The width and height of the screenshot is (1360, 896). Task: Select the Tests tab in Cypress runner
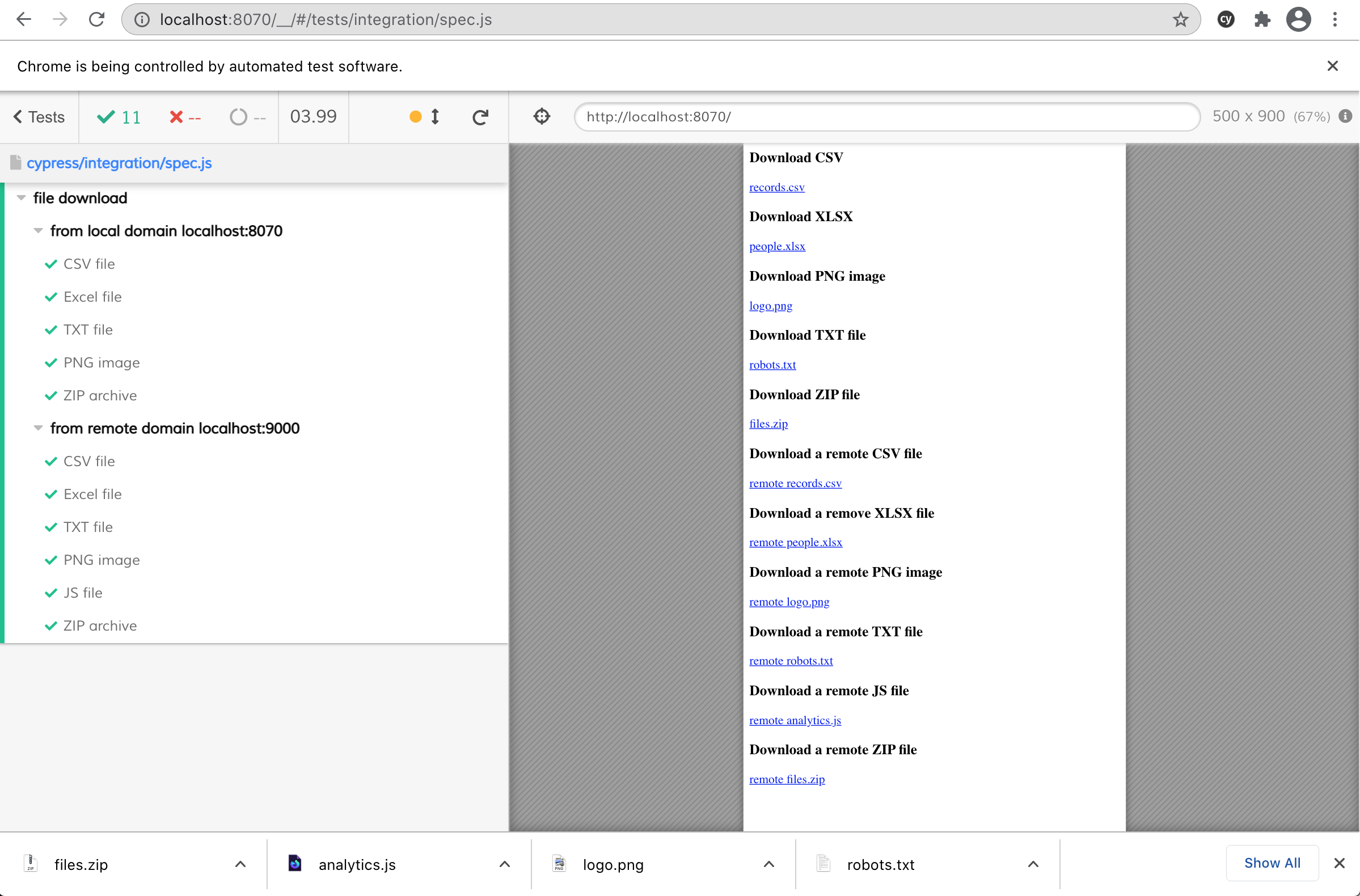39,117
